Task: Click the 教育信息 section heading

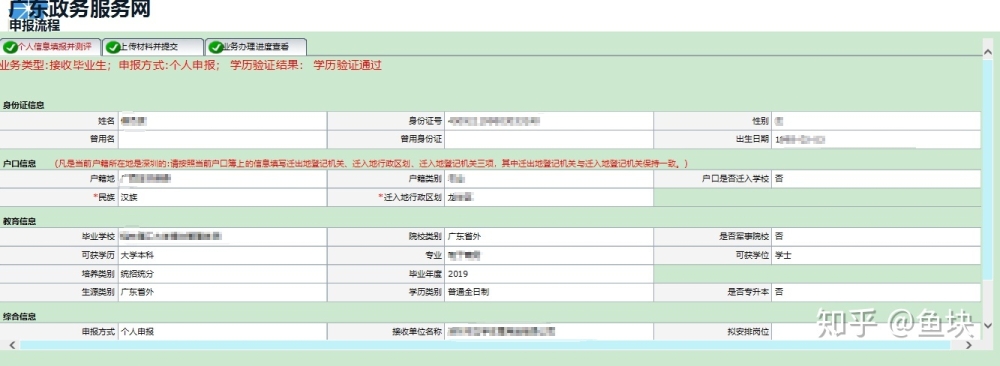Action: (x=19, y=221)
